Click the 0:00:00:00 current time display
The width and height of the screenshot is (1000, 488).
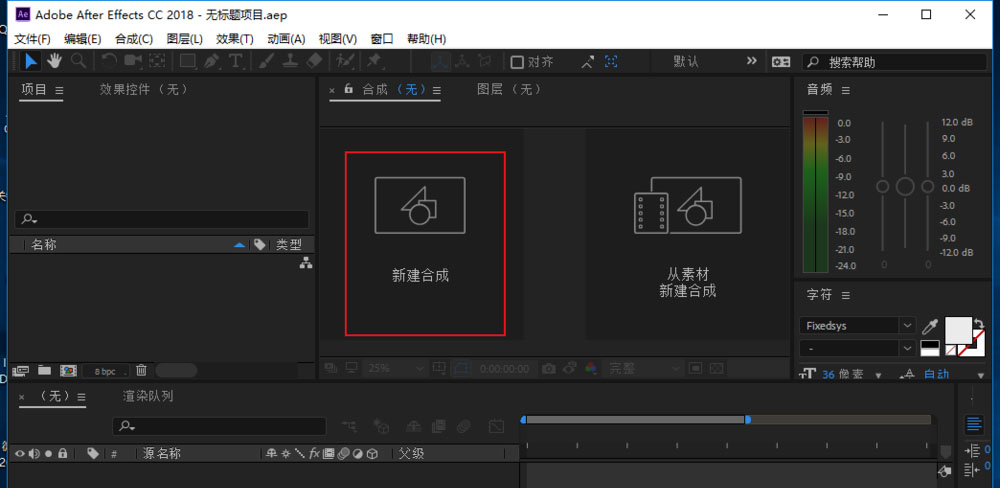tap(504, 369)
